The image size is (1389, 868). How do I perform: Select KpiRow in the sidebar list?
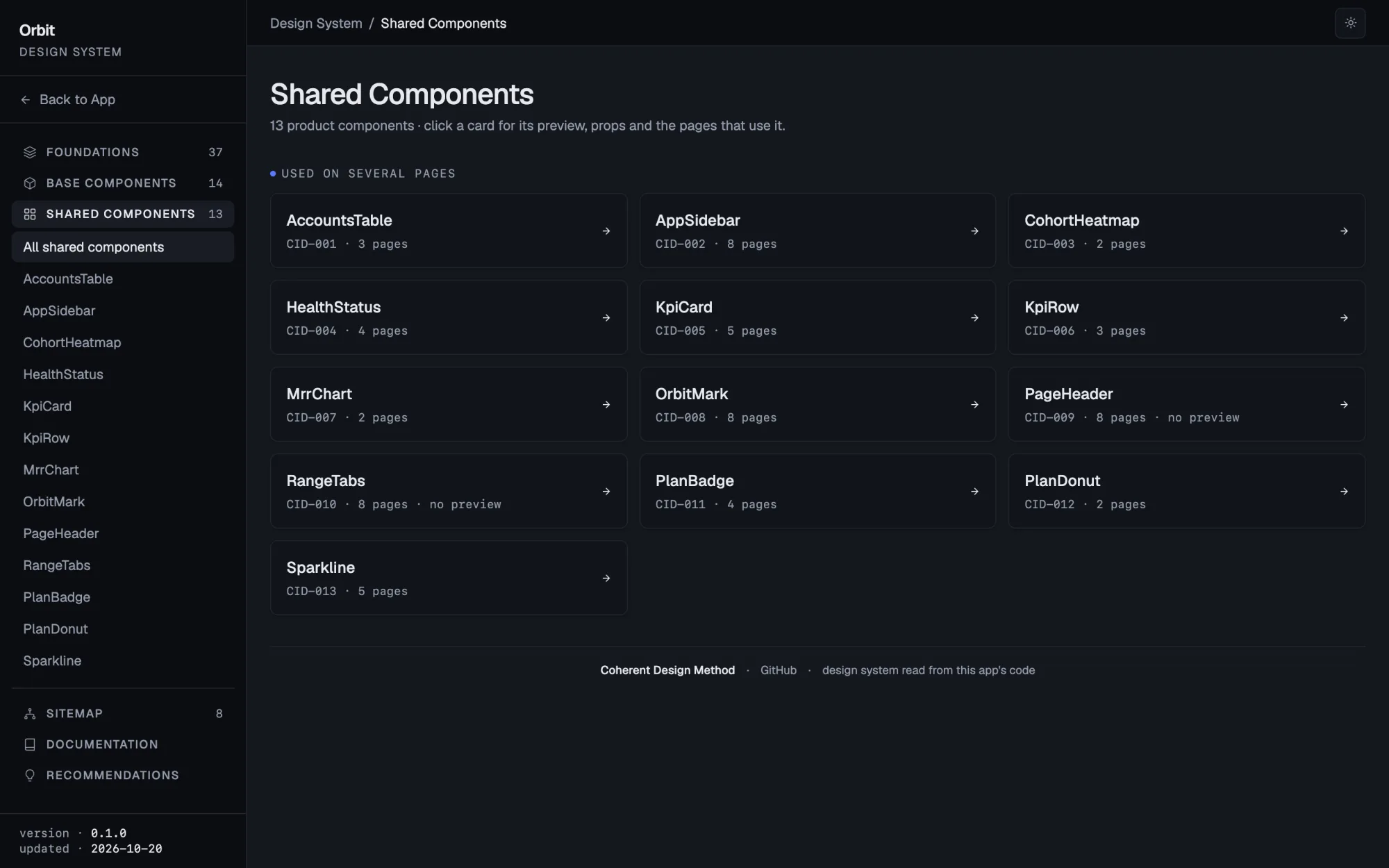pyautogui.click(x=123, y=438)
